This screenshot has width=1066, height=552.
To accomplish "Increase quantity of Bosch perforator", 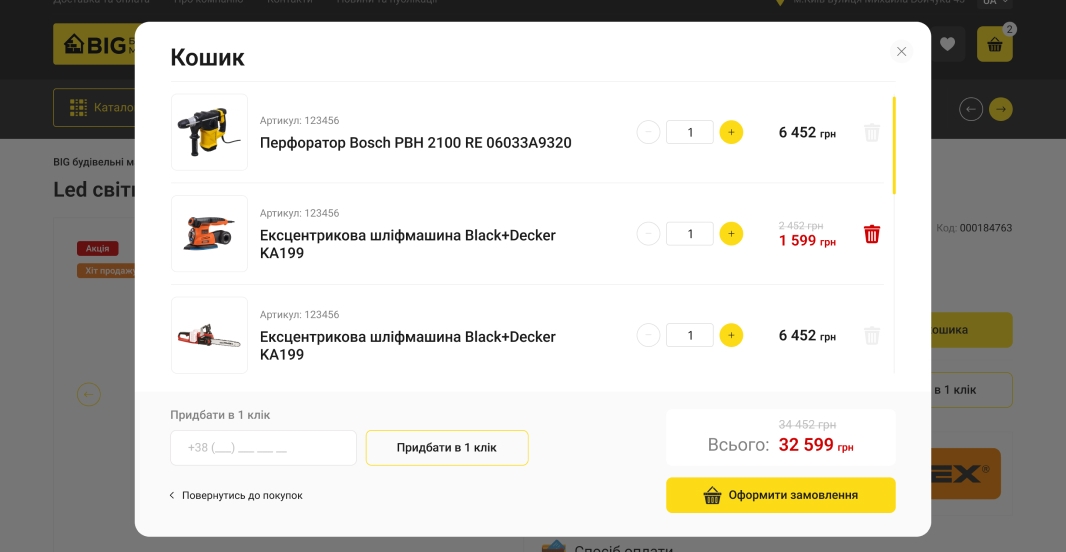I will click(731, 132).
